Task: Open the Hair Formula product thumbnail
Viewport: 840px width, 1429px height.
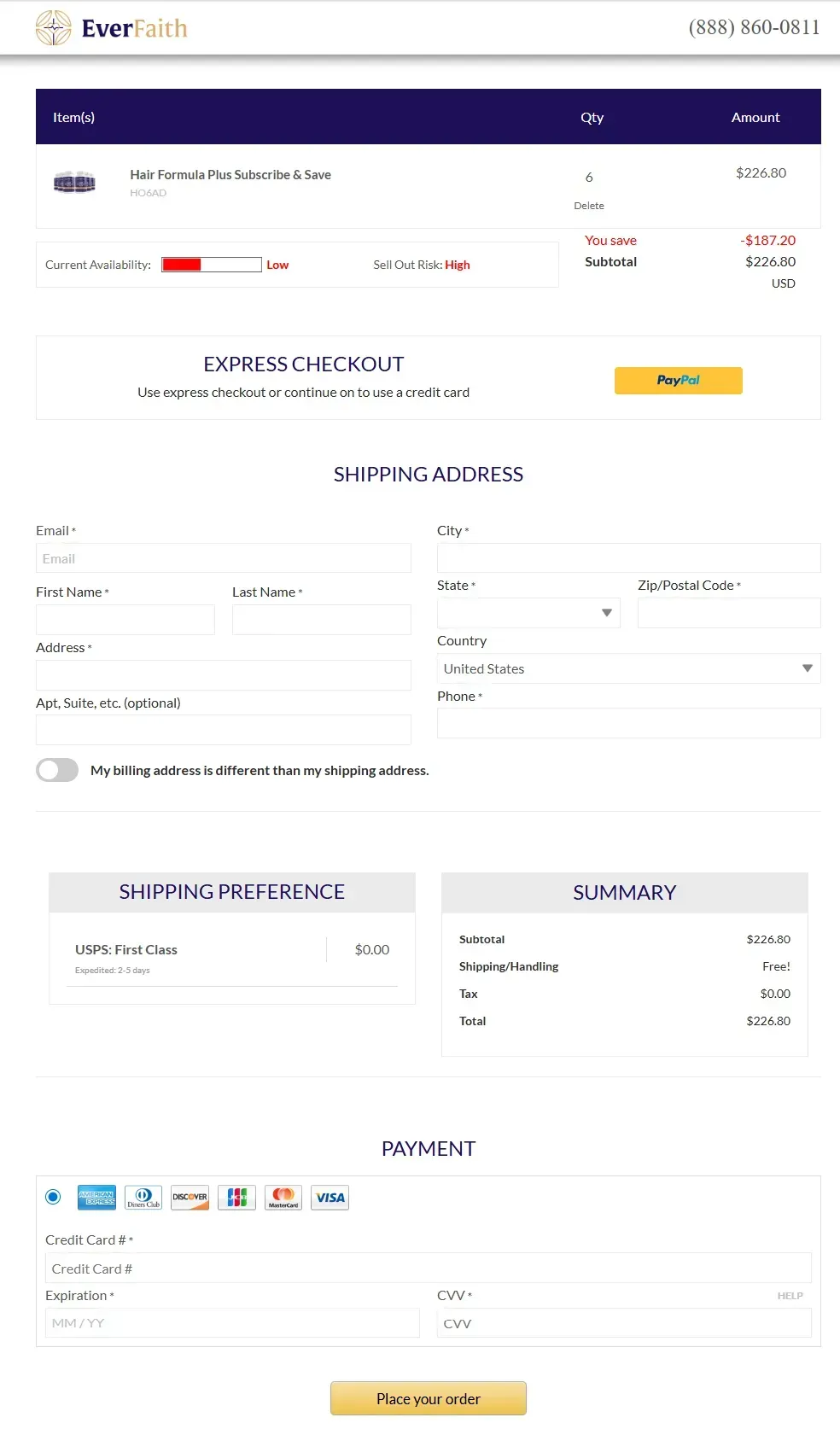Action: 74,182
